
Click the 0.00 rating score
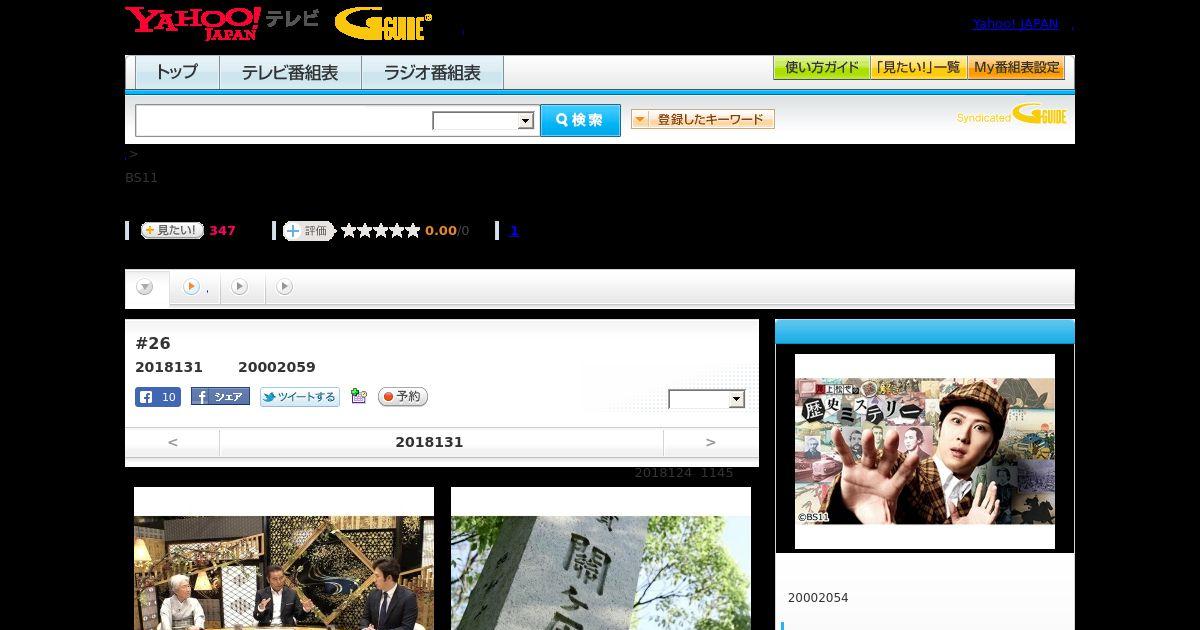tap(440, 231)
